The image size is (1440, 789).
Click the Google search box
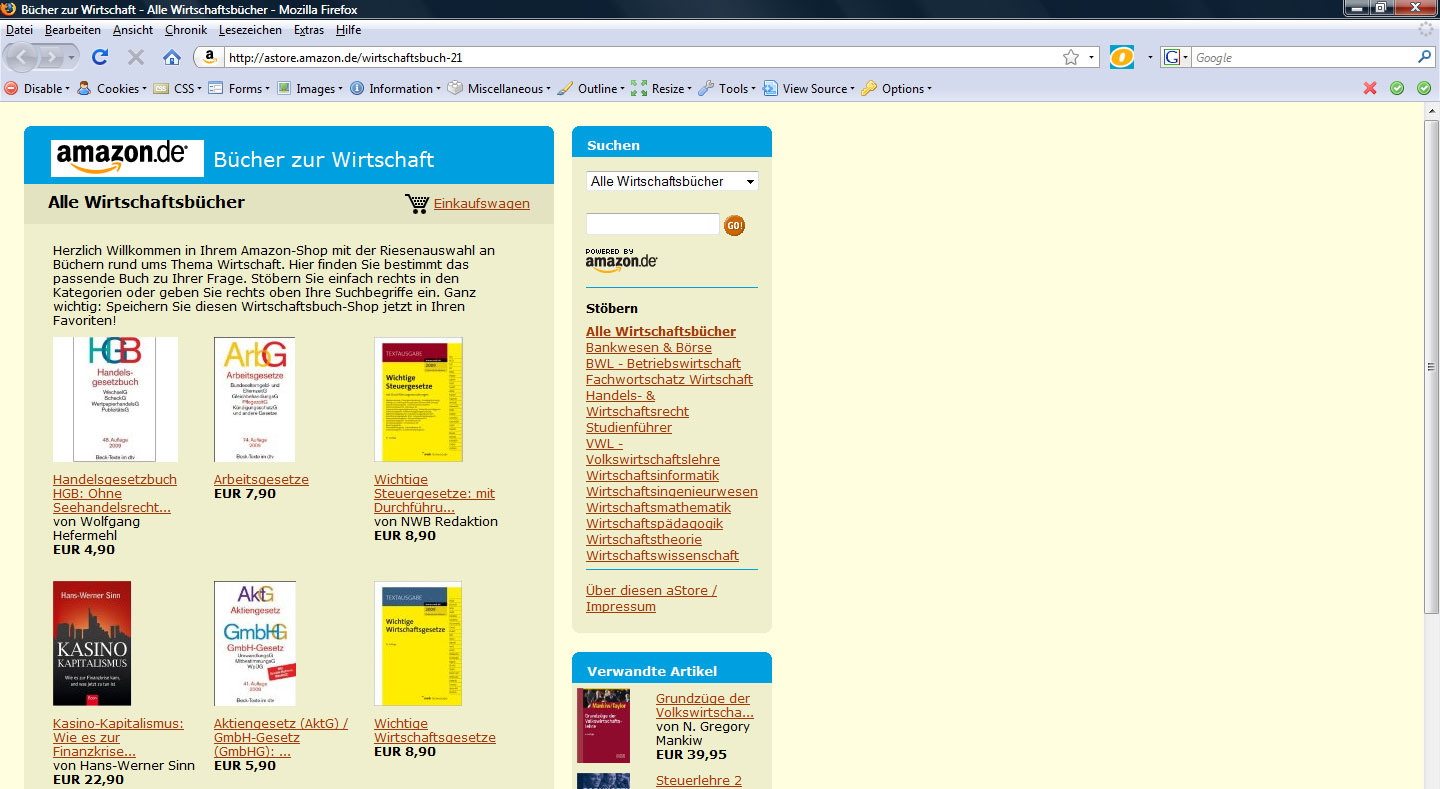pos(1302,58)
